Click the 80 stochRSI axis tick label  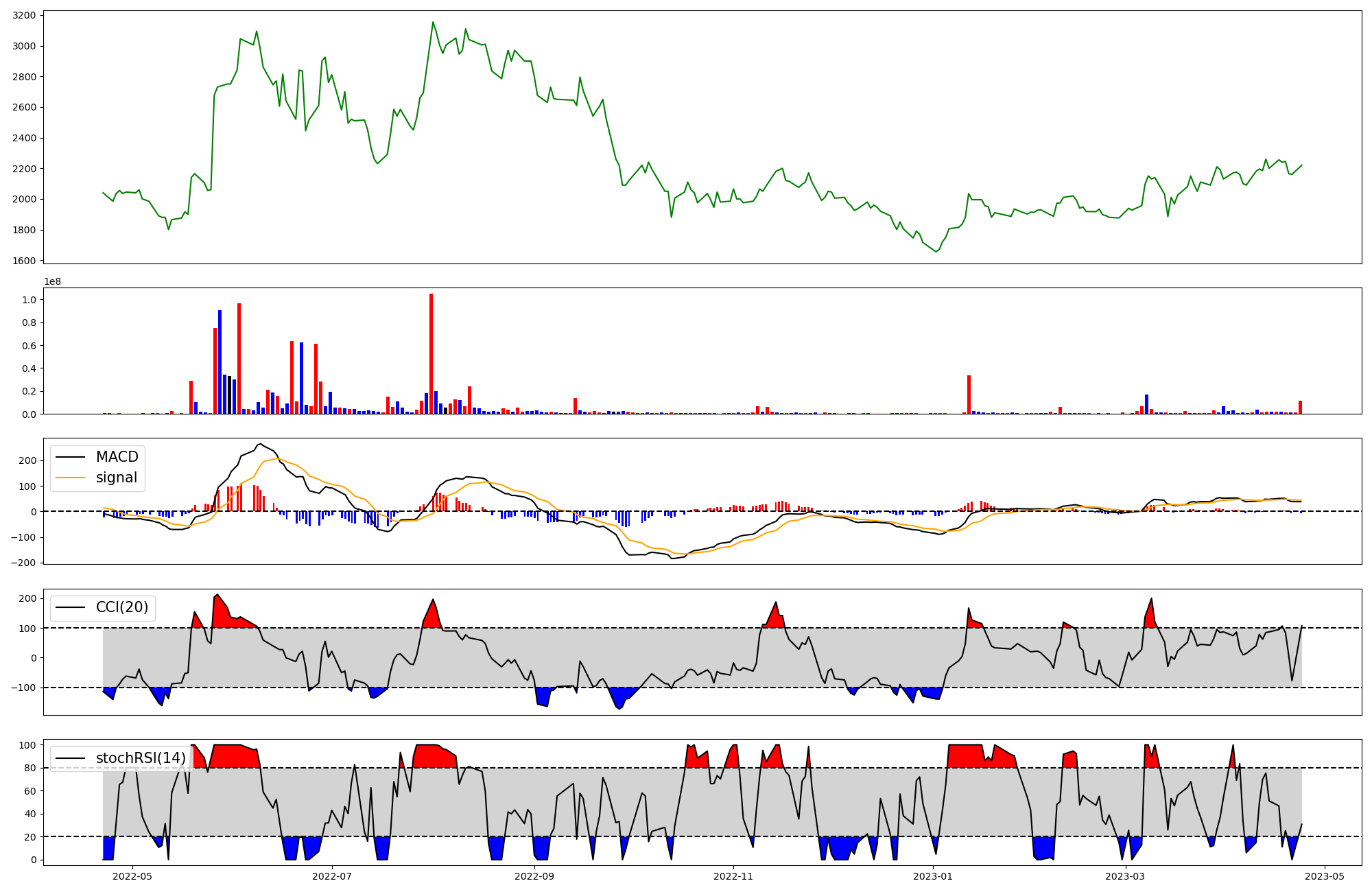point(30,768)
